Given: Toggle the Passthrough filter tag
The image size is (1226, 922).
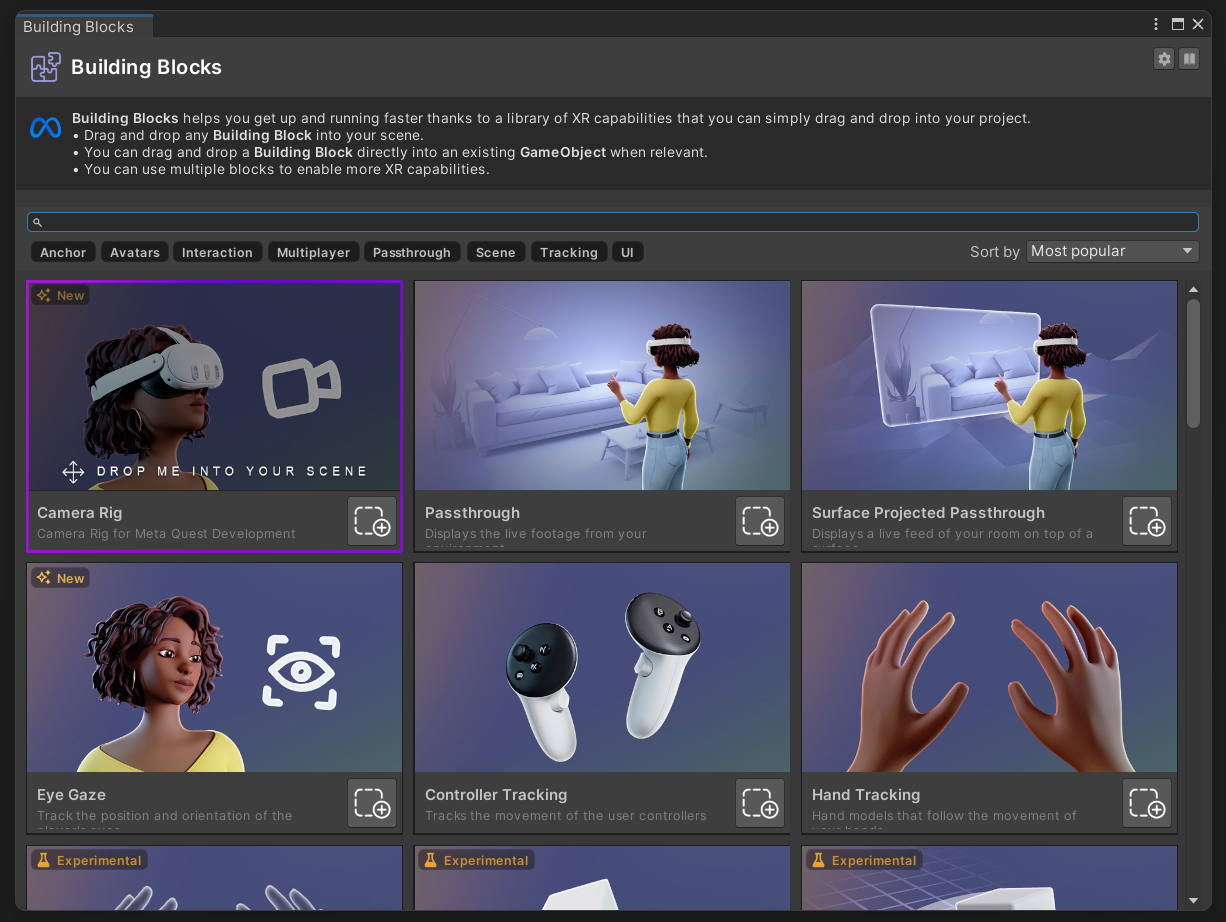Looking at the screenshot, I should tap(412, 252).
